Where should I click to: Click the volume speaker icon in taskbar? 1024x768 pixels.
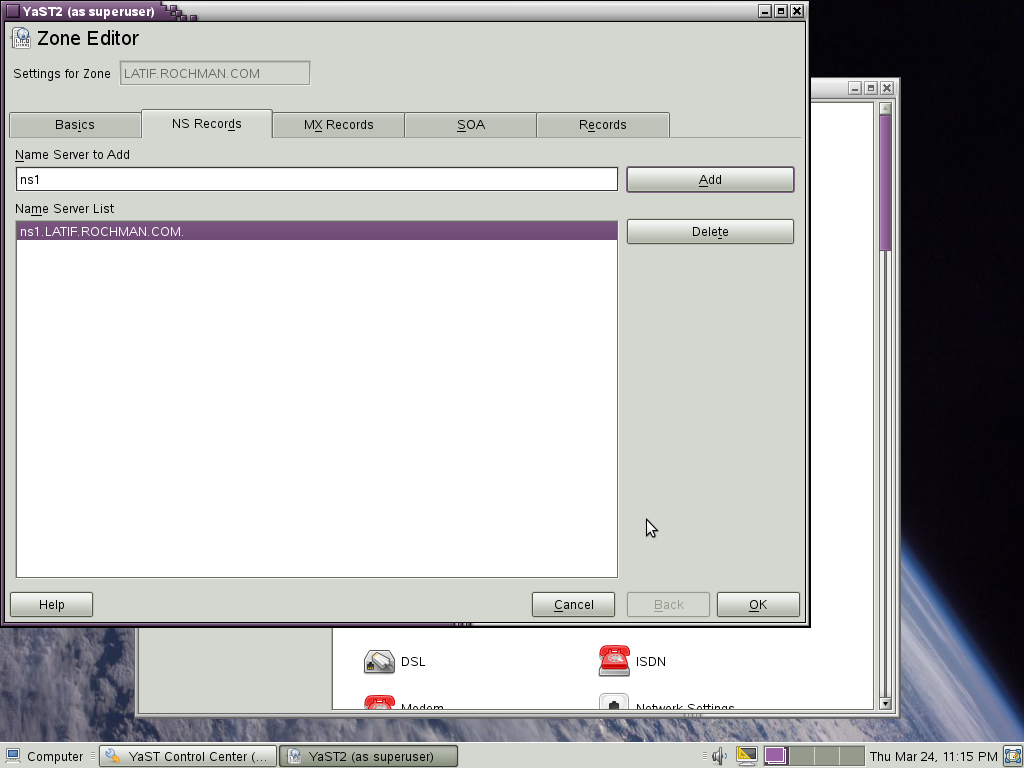point(720,756)
